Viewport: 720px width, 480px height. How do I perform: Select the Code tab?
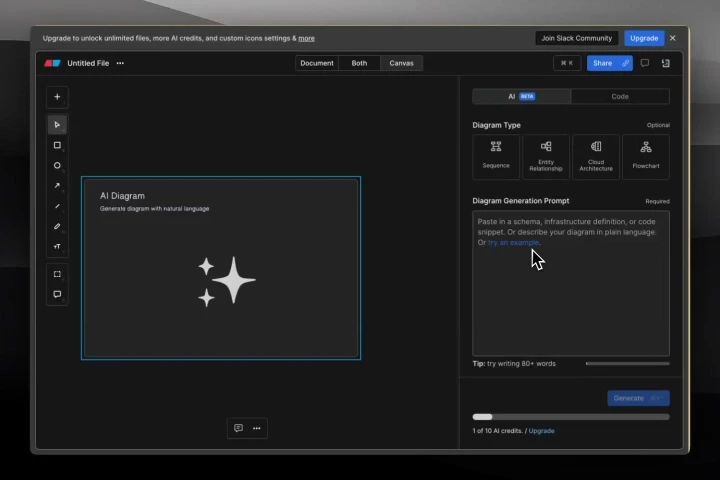(620, 96)
